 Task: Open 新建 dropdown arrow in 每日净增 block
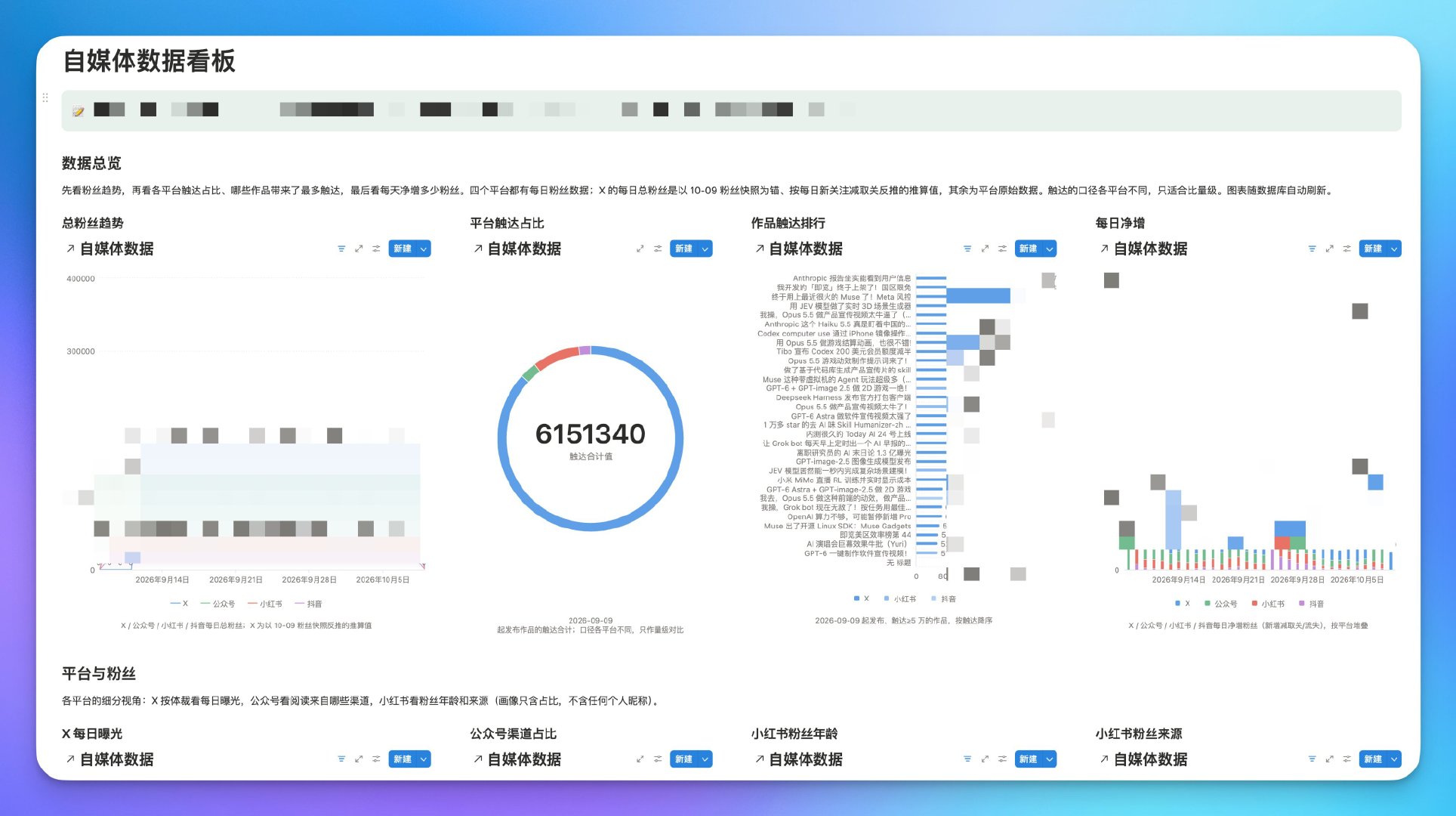pos(1394,249)
